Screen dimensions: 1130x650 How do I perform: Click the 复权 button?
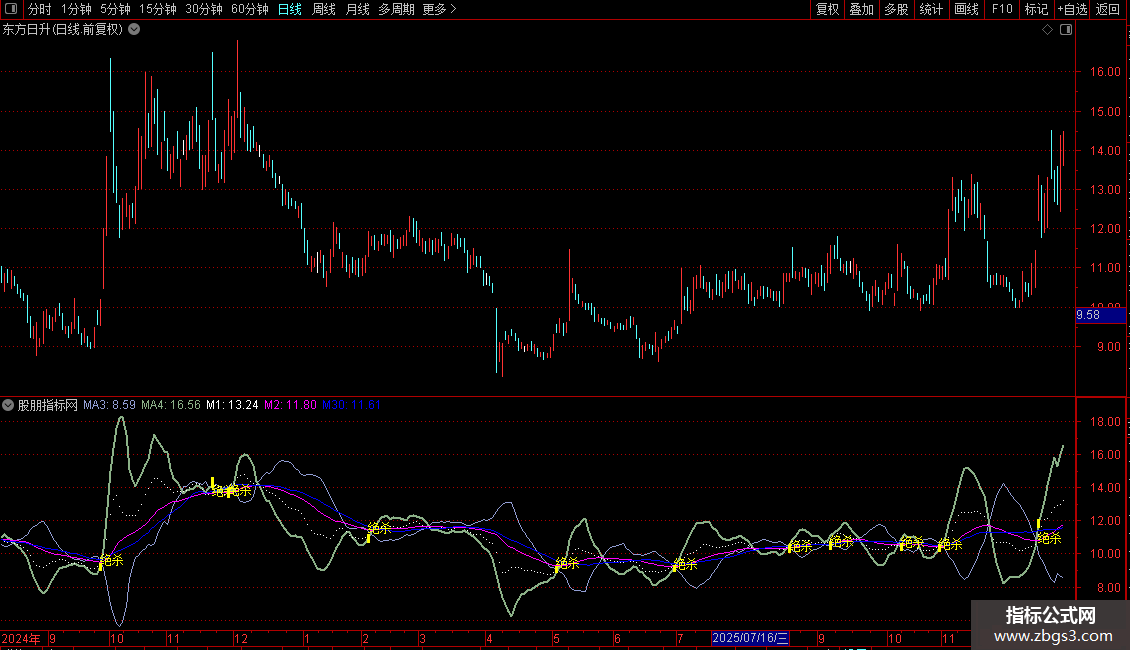click(x=827, y=9)
